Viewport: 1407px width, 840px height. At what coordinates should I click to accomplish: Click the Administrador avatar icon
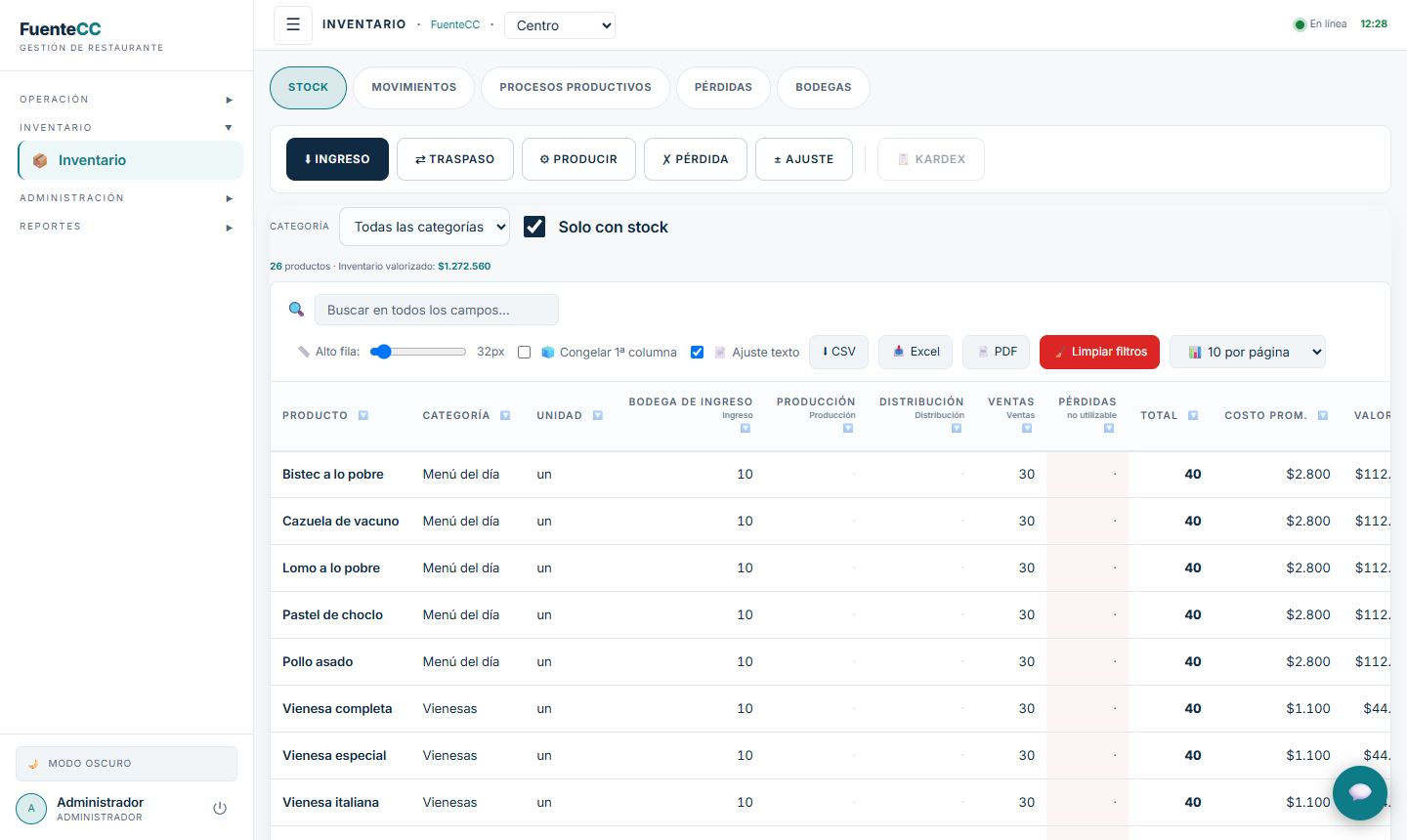[x=31, y=809]
